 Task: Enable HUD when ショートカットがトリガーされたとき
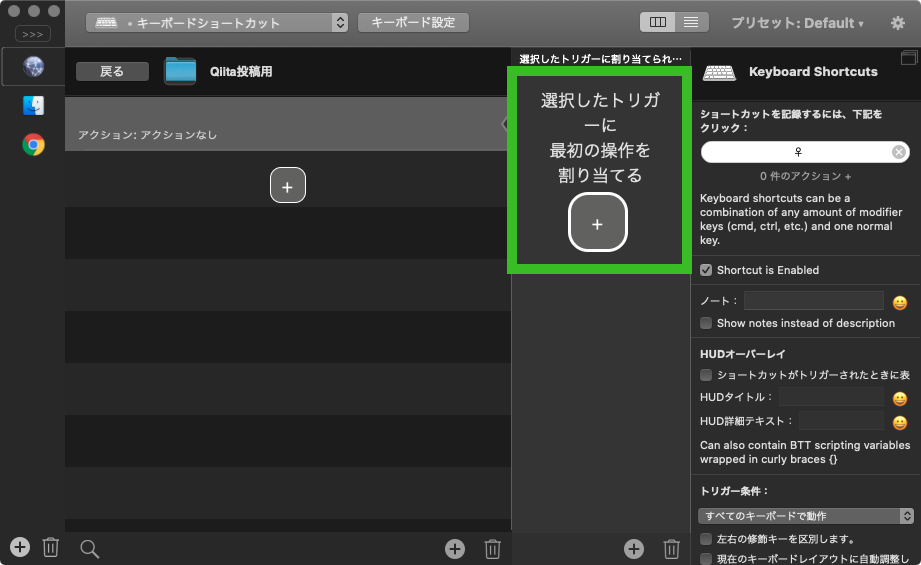(706, 375)
